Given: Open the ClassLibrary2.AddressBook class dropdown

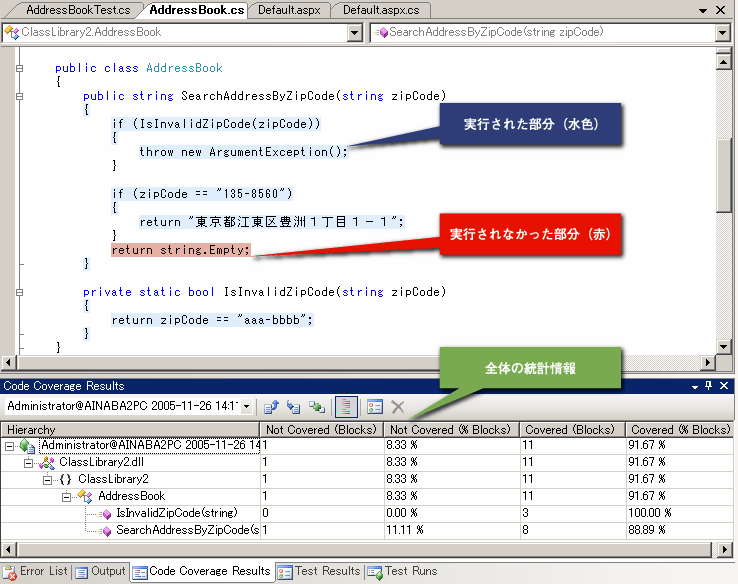Looking at the screenshot, I should tap(354, 33).
